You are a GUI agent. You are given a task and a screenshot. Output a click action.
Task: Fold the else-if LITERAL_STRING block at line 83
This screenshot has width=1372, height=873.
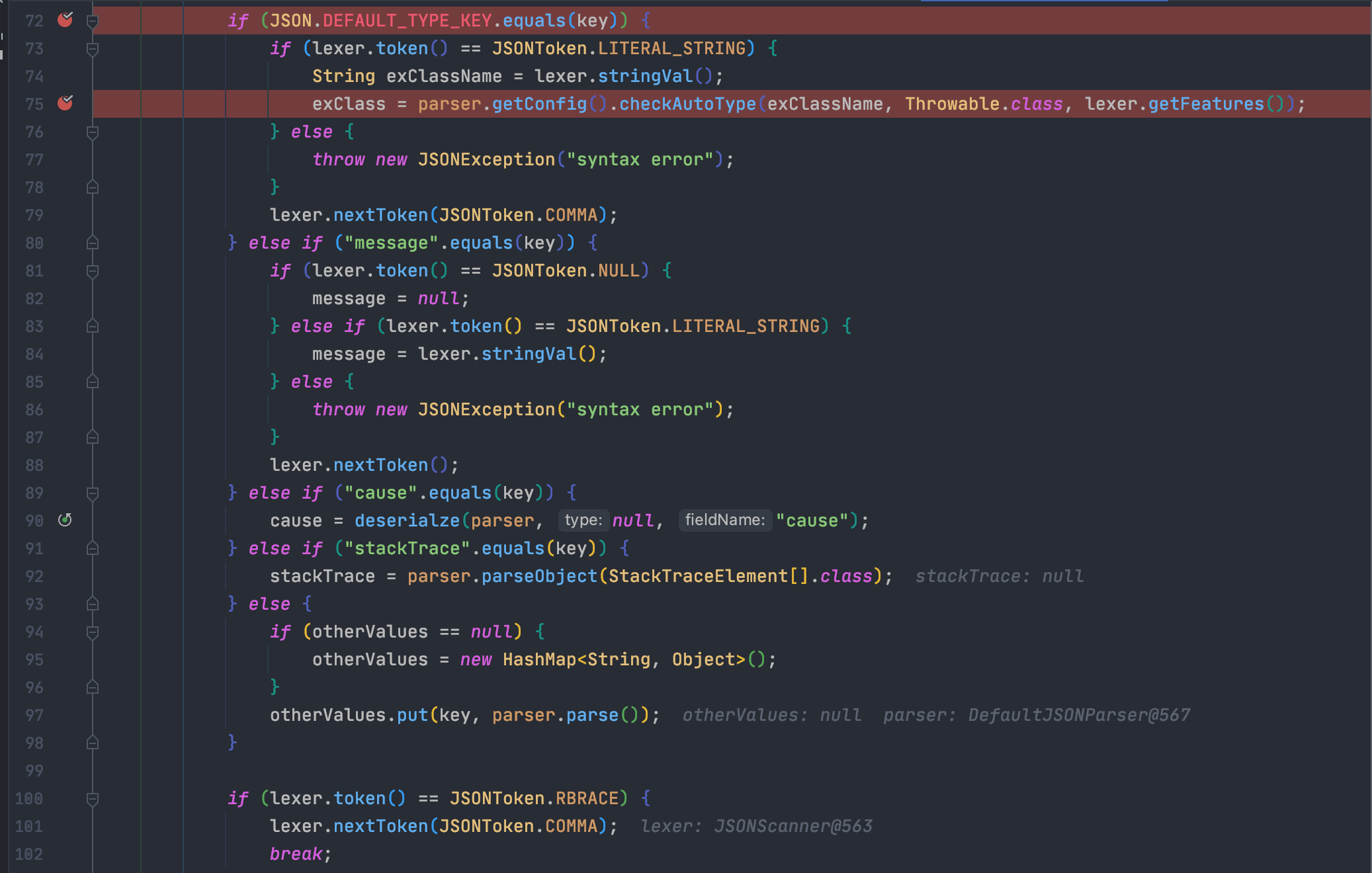pos(93,327)
